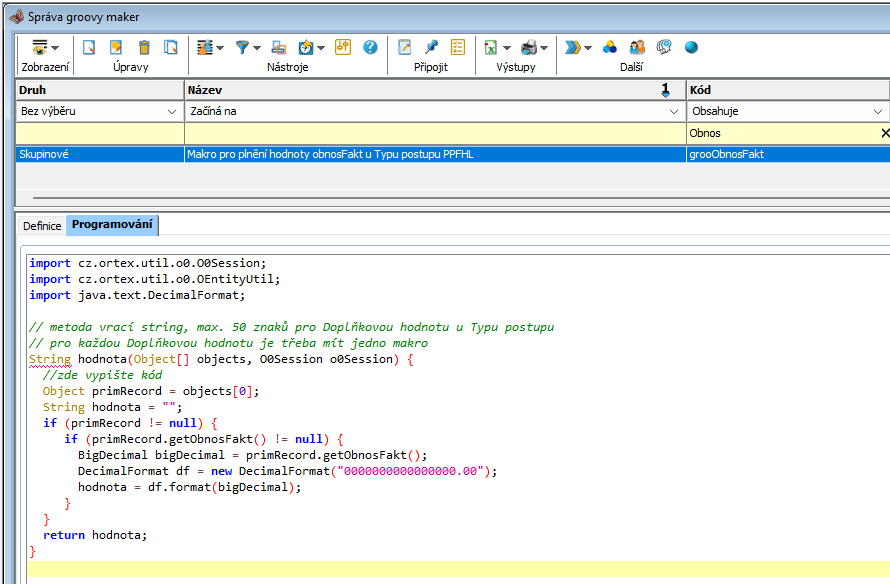Screen dimensions: 890x584
Task: Click the blue help question mark icon
Action: tap(370, 47)
